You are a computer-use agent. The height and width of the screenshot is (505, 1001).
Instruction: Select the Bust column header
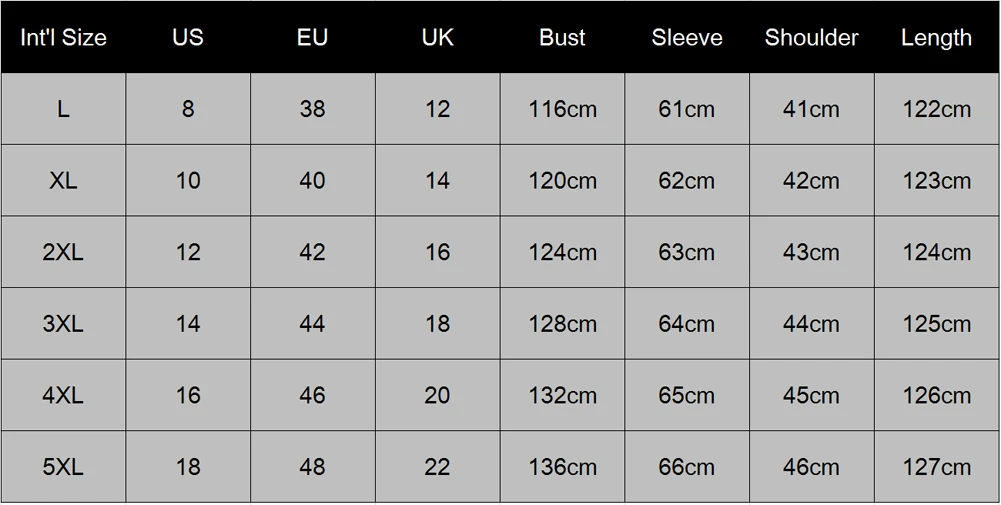click(562, 38)
